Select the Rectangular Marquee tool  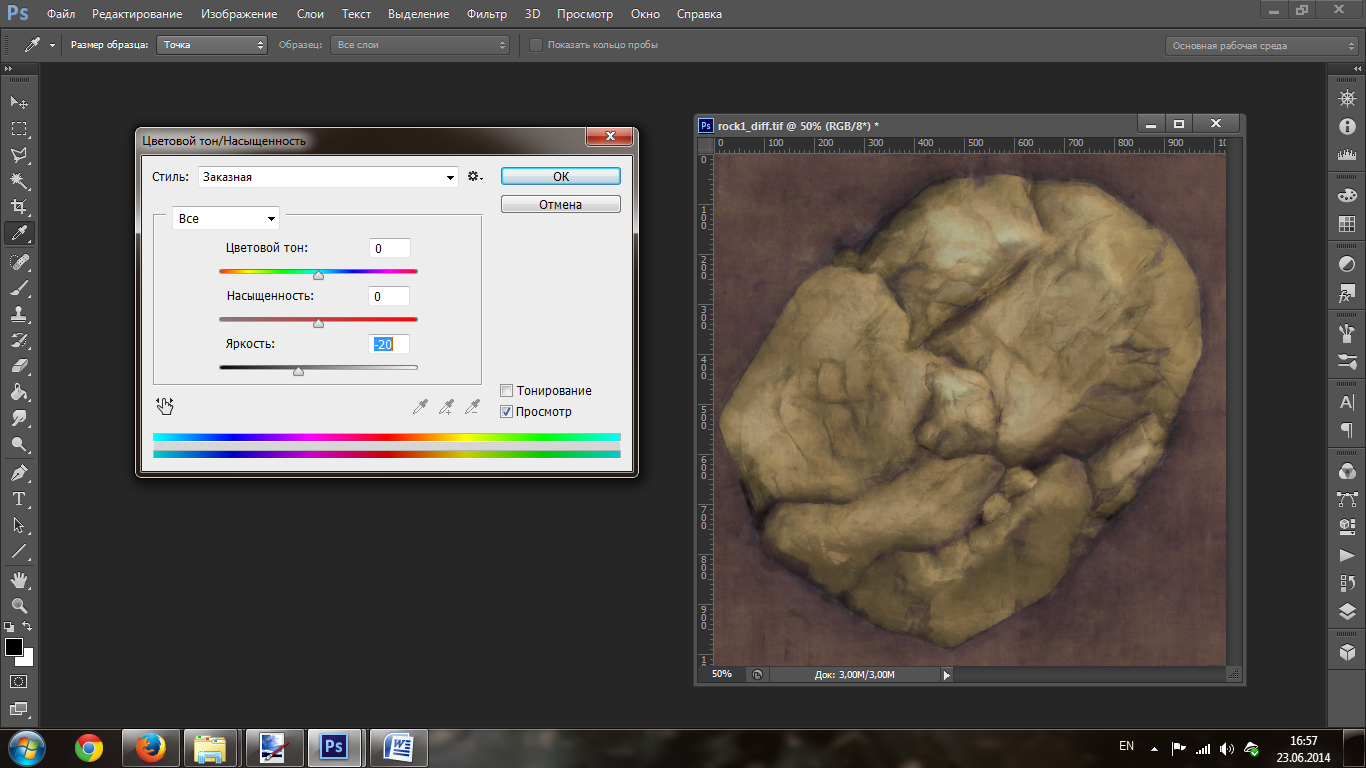18,129
